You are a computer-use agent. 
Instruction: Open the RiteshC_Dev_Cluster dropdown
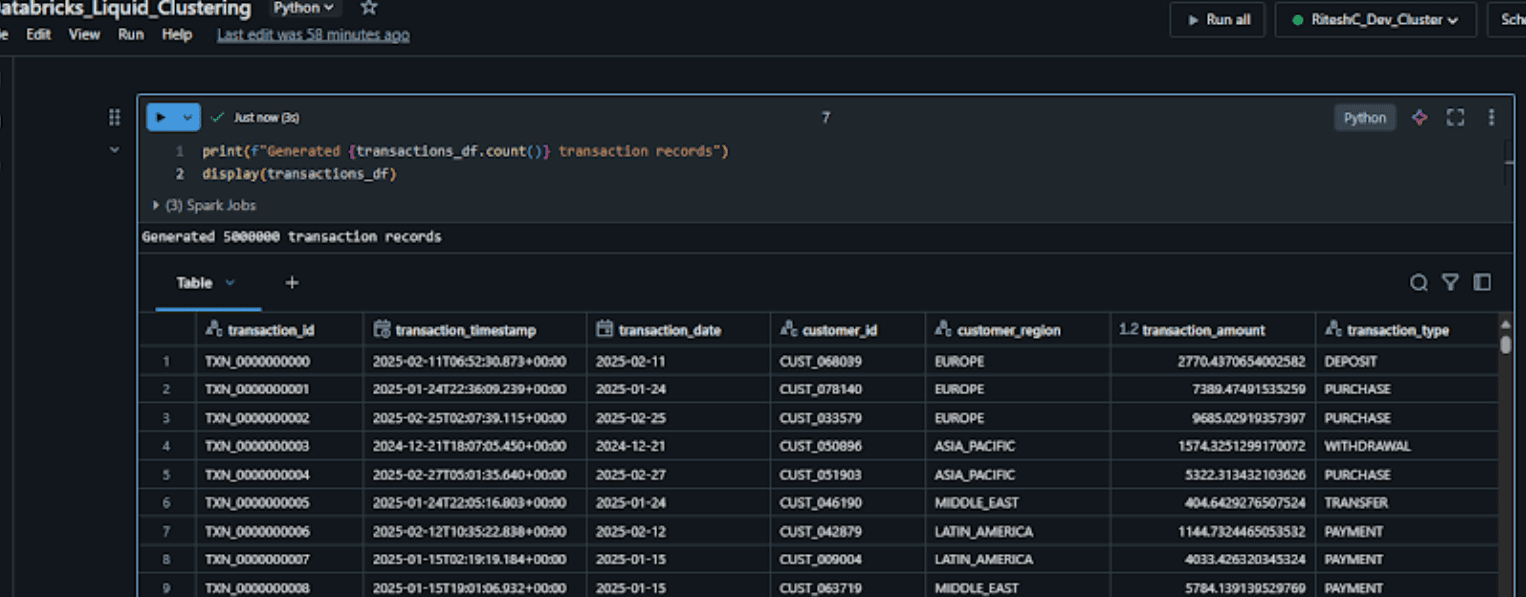[1375, 18]
